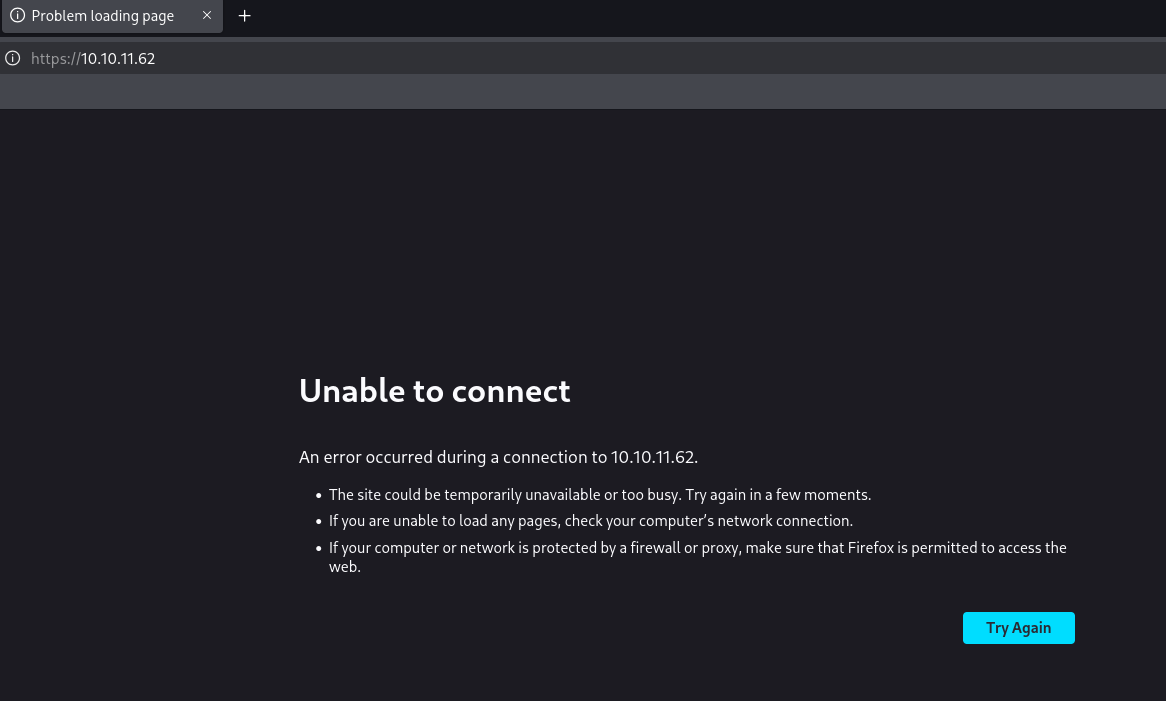The width and height of the screenshot is (1166, 701).
Task: Click the info icon on the tab
Action: pos(17,16)
